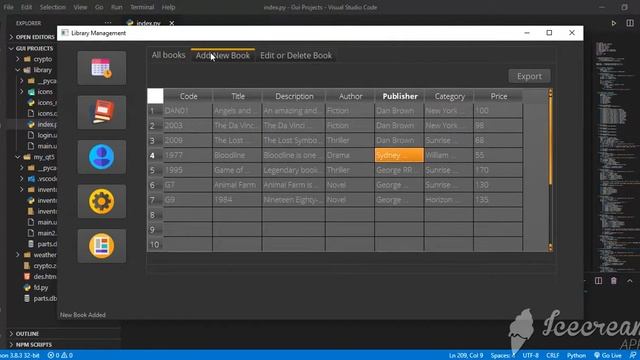Image resolution: width=640 pixels, height=360 pixels.
Task: Open the Terminal menu in VS Code
Action: [x=142, y=7]
